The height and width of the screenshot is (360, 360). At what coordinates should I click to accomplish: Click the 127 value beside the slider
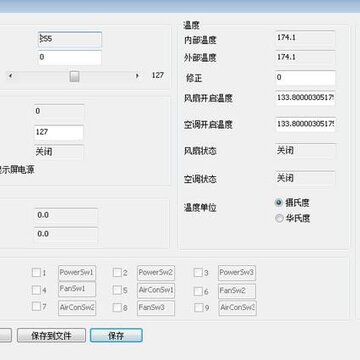[x=158, y=75]
